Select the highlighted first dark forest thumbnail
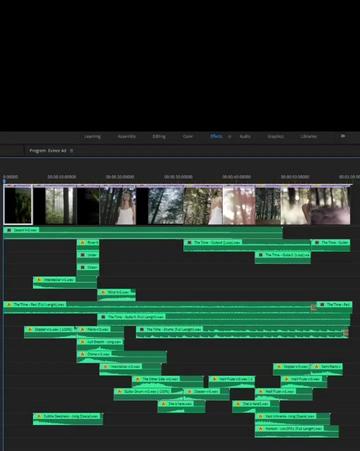360x451 pixels. 18,205
